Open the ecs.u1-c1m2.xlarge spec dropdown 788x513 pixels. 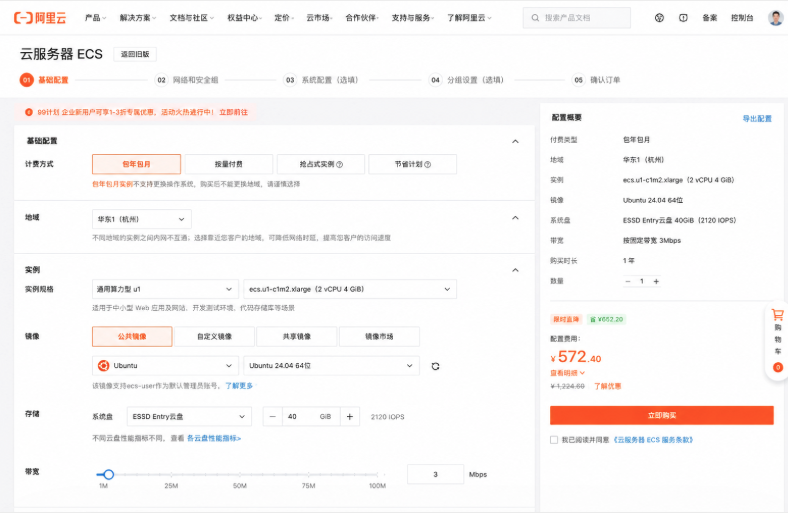pyautogui.click(x=350, y=289)
